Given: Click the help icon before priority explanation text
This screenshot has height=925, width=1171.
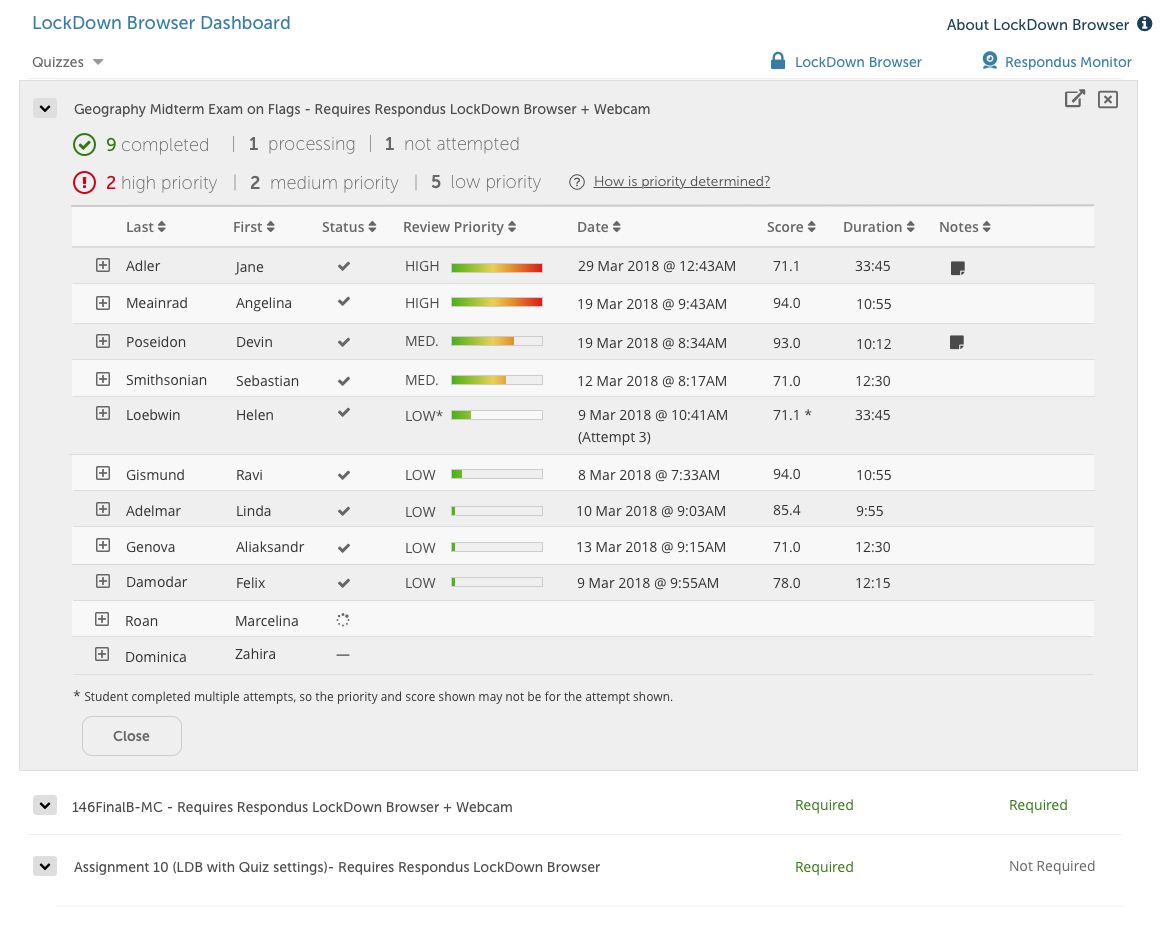Looking at the screenshot, I should click(x=578, y=181).
